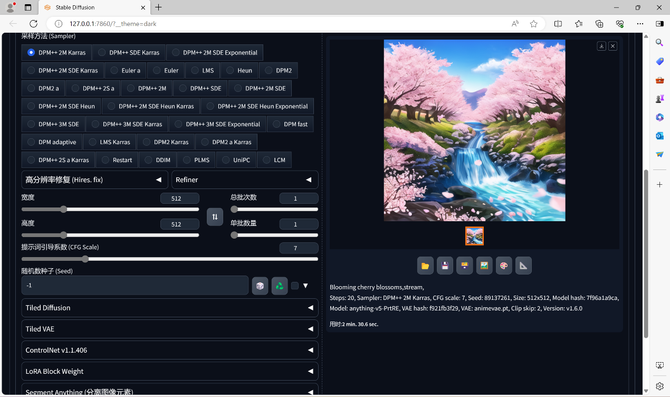
Task: Select the DPM++ SDE Karras sampler
Action: pyautogui.click(x=129, y=53)
